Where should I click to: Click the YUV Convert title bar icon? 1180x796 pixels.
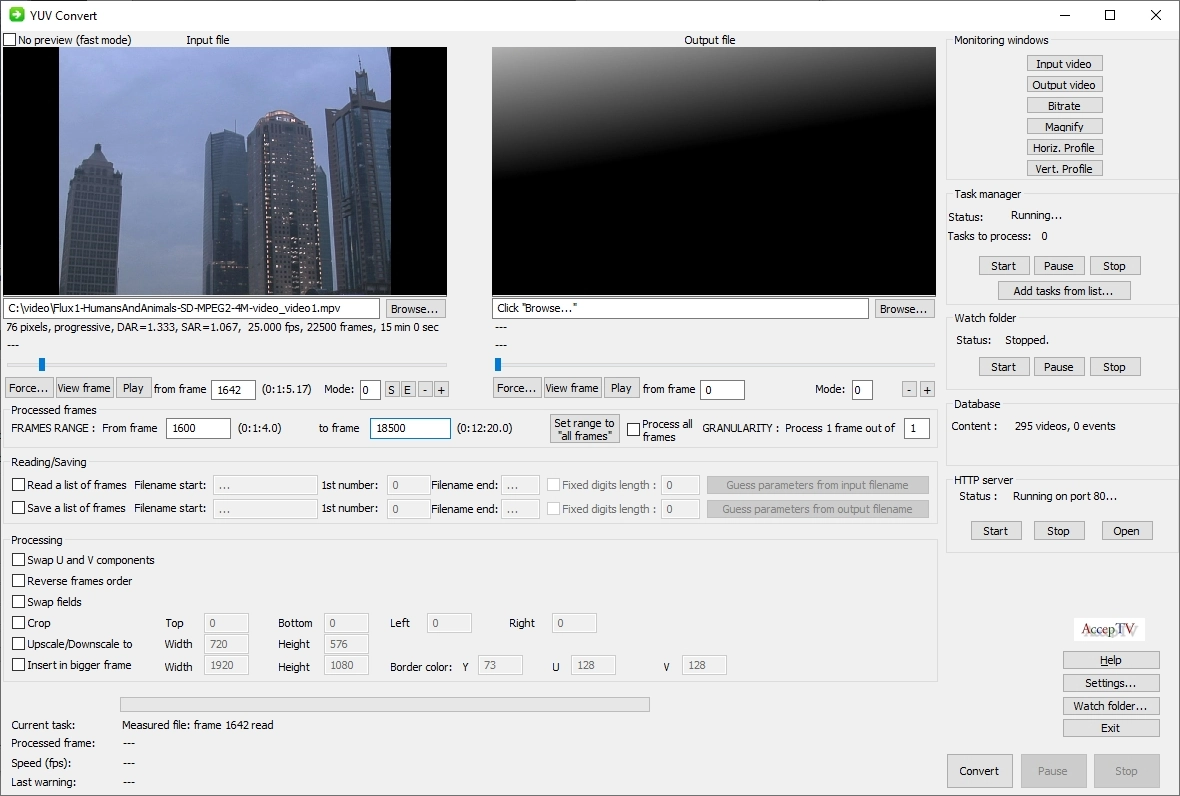point(16,15)
